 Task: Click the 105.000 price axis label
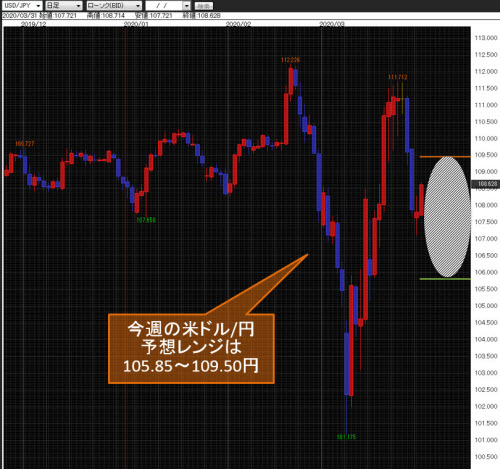click(486, 306)
